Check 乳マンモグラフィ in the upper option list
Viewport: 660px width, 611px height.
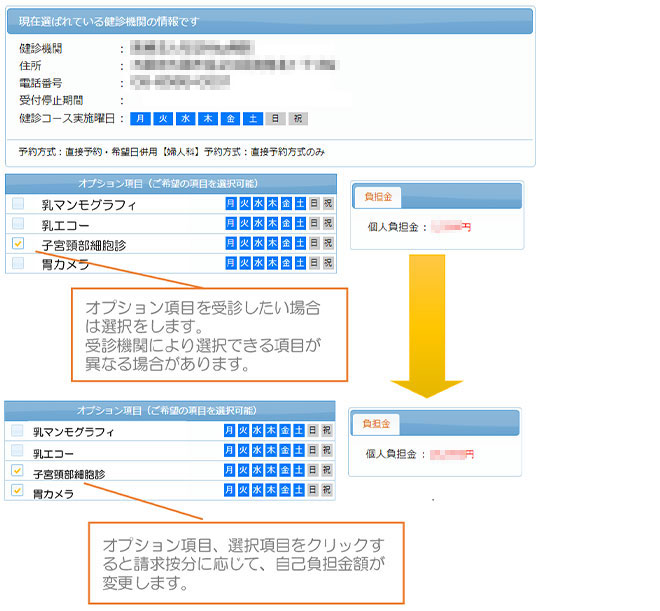(18, 204)
